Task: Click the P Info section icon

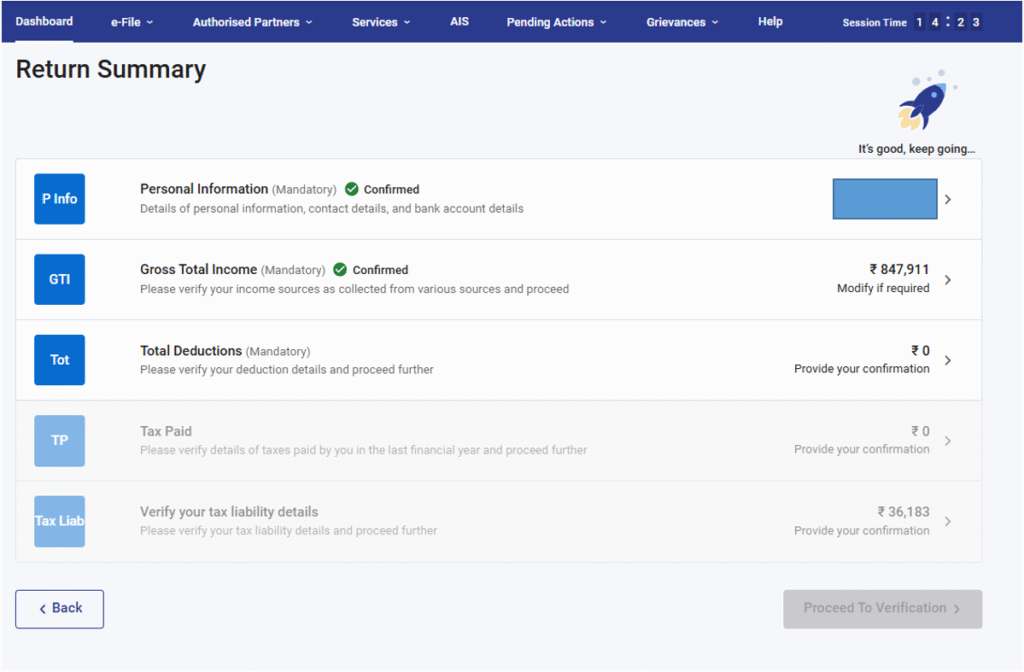Action: pos(59,199)
